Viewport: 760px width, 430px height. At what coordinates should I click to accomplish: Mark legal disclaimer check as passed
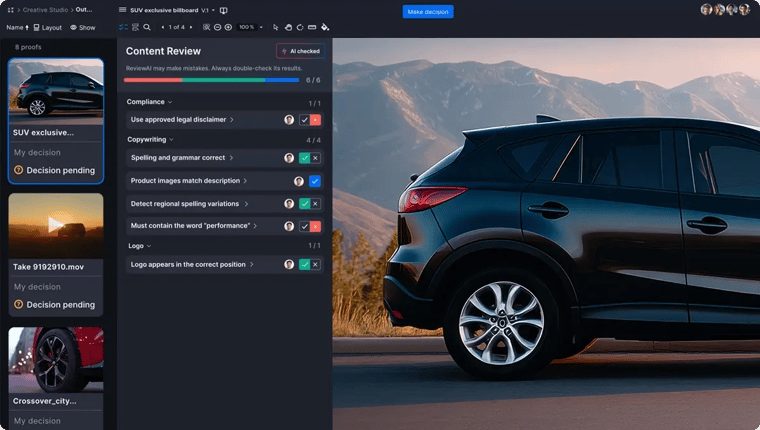[x=304, y=120]
